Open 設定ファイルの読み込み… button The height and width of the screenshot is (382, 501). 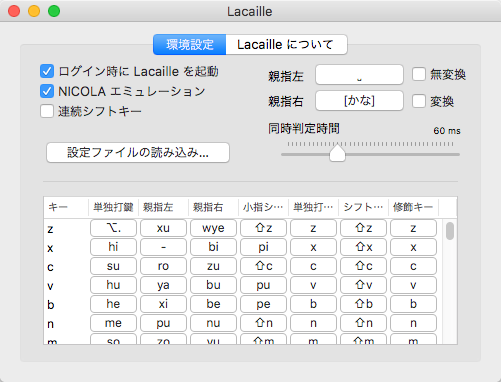138,153
